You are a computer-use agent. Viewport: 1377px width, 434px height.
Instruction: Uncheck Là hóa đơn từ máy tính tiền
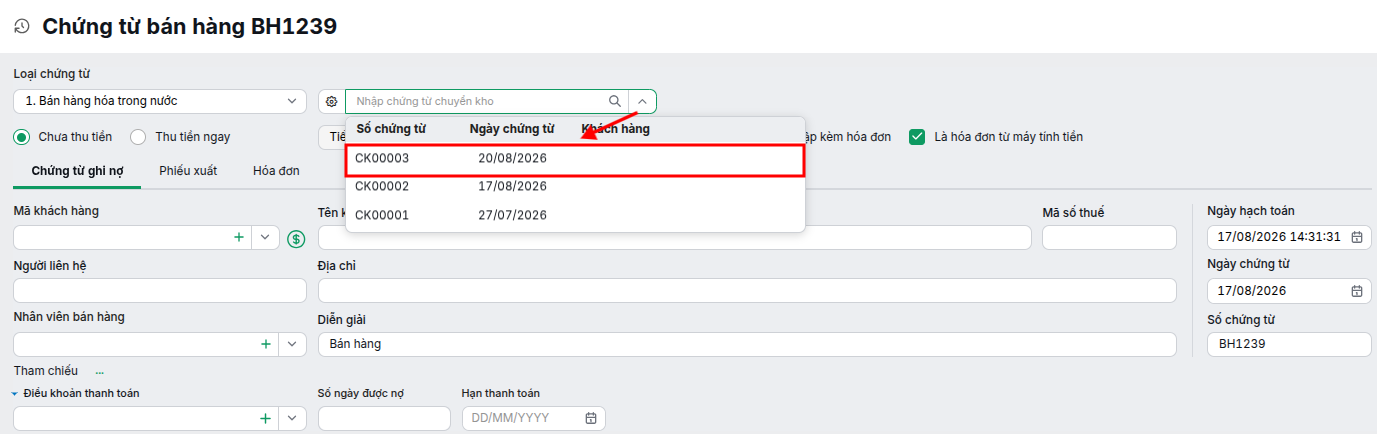coord(916,137)
